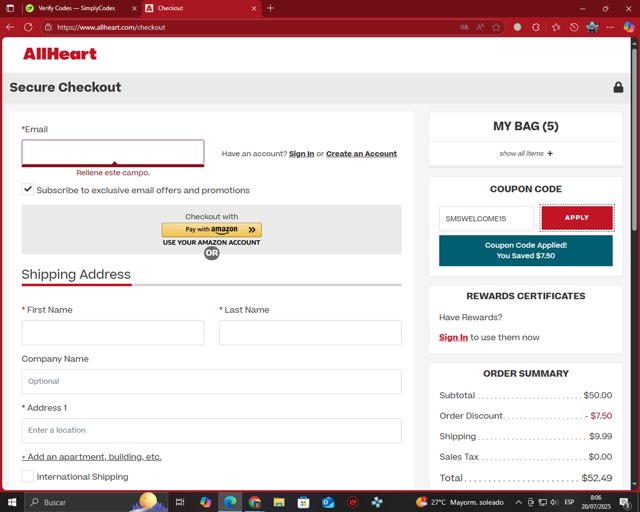This screenshot has width=640, height=512.
Task: Go back with the browser back arrow
Action: 10,27
